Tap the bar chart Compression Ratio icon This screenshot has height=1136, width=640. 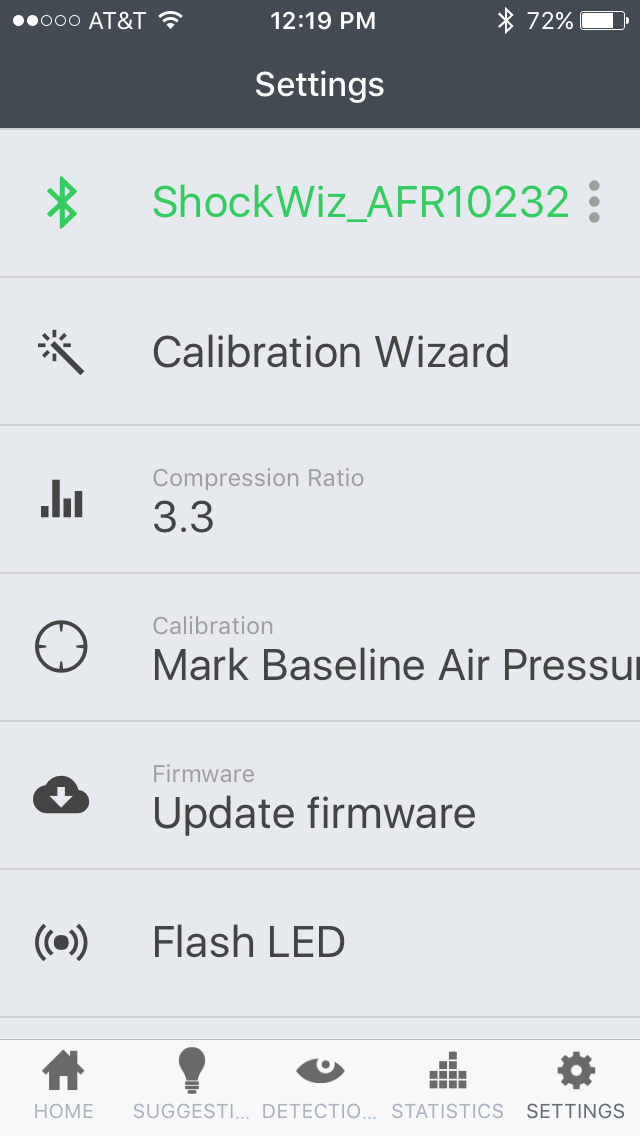62,499
